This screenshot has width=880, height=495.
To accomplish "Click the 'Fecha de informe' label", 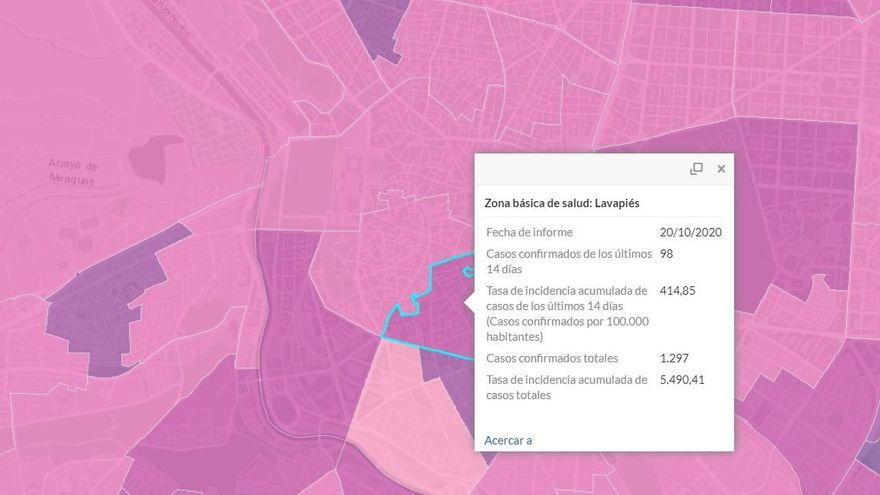I will click(529, 232).
